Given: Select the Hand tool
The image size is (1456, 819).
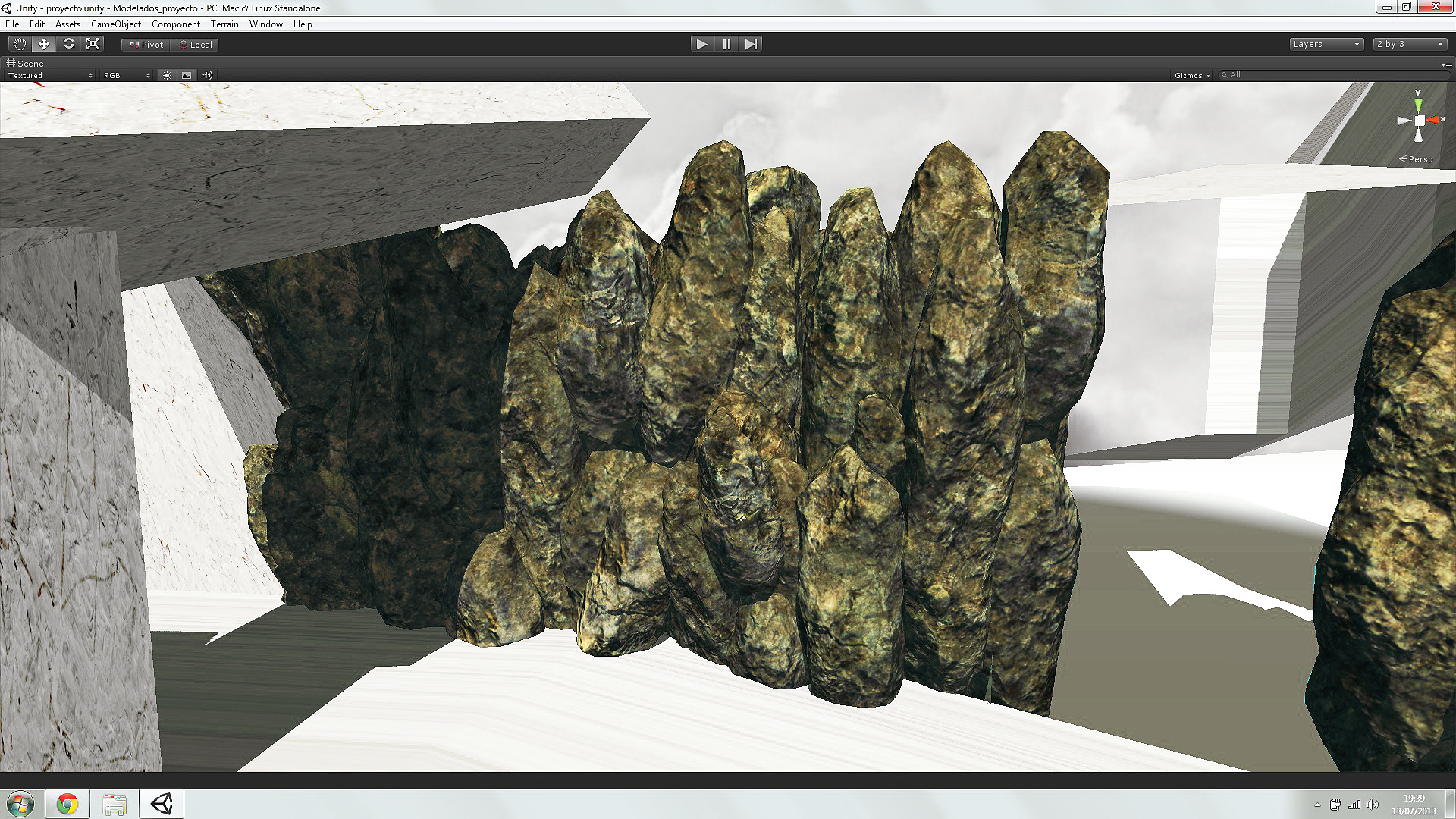Looking at the screenshot, I should (19, 44).
